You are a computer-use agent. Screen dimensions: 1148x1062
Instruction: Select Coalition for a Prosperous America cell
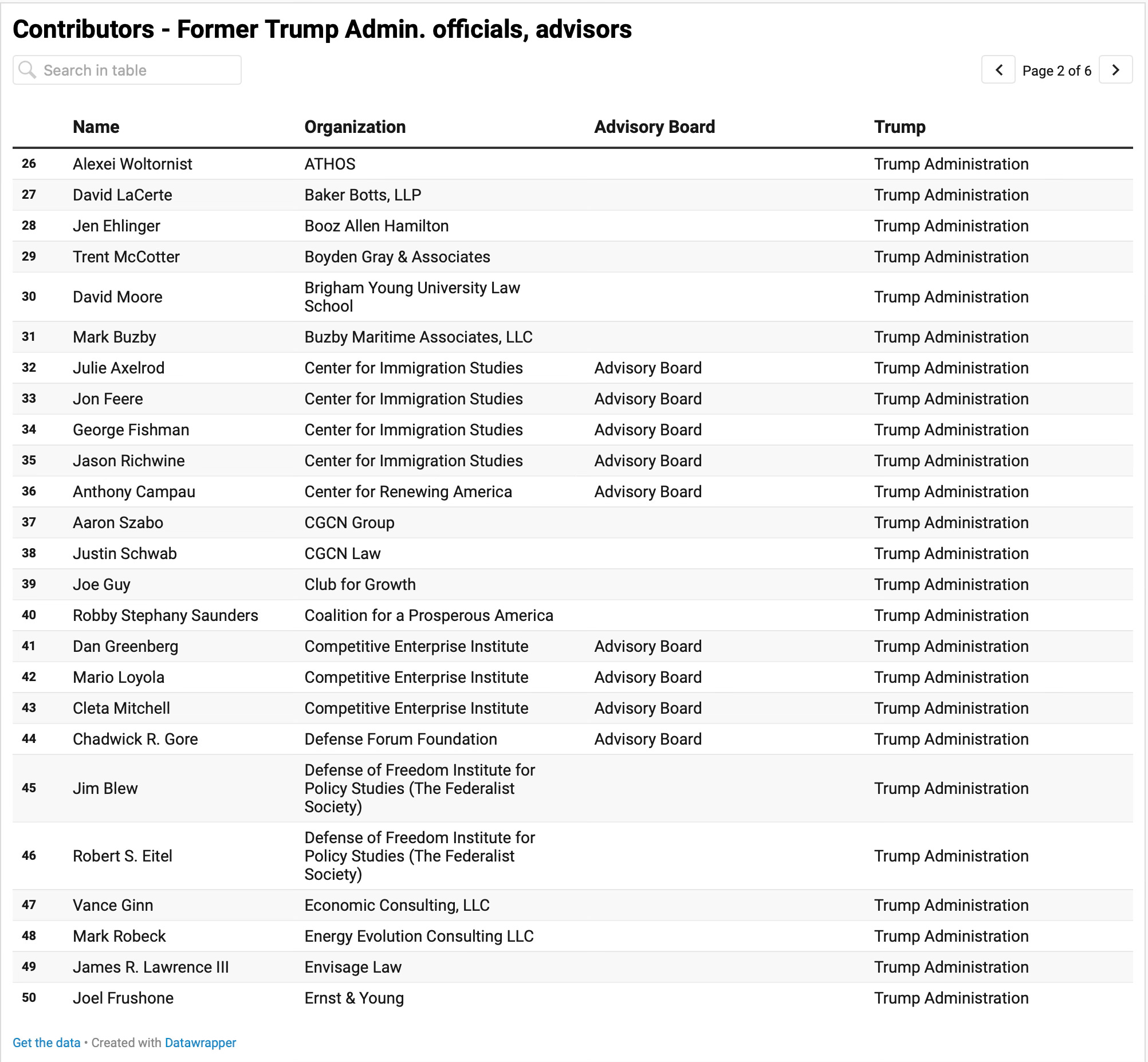(429, 615)
